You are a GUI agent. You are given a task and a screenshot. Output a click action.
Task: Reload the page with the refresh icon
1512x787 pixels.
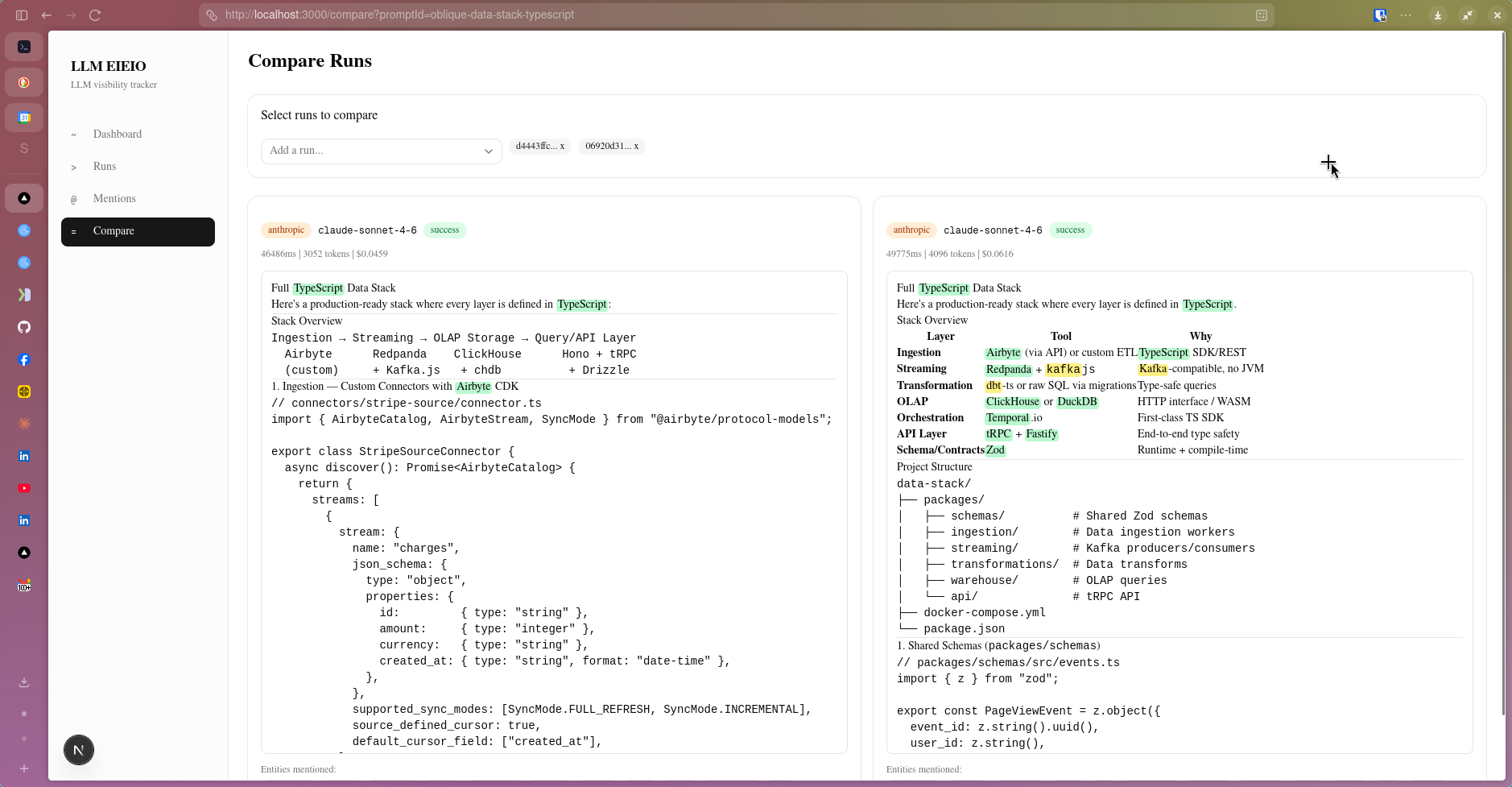pos(95,15)
